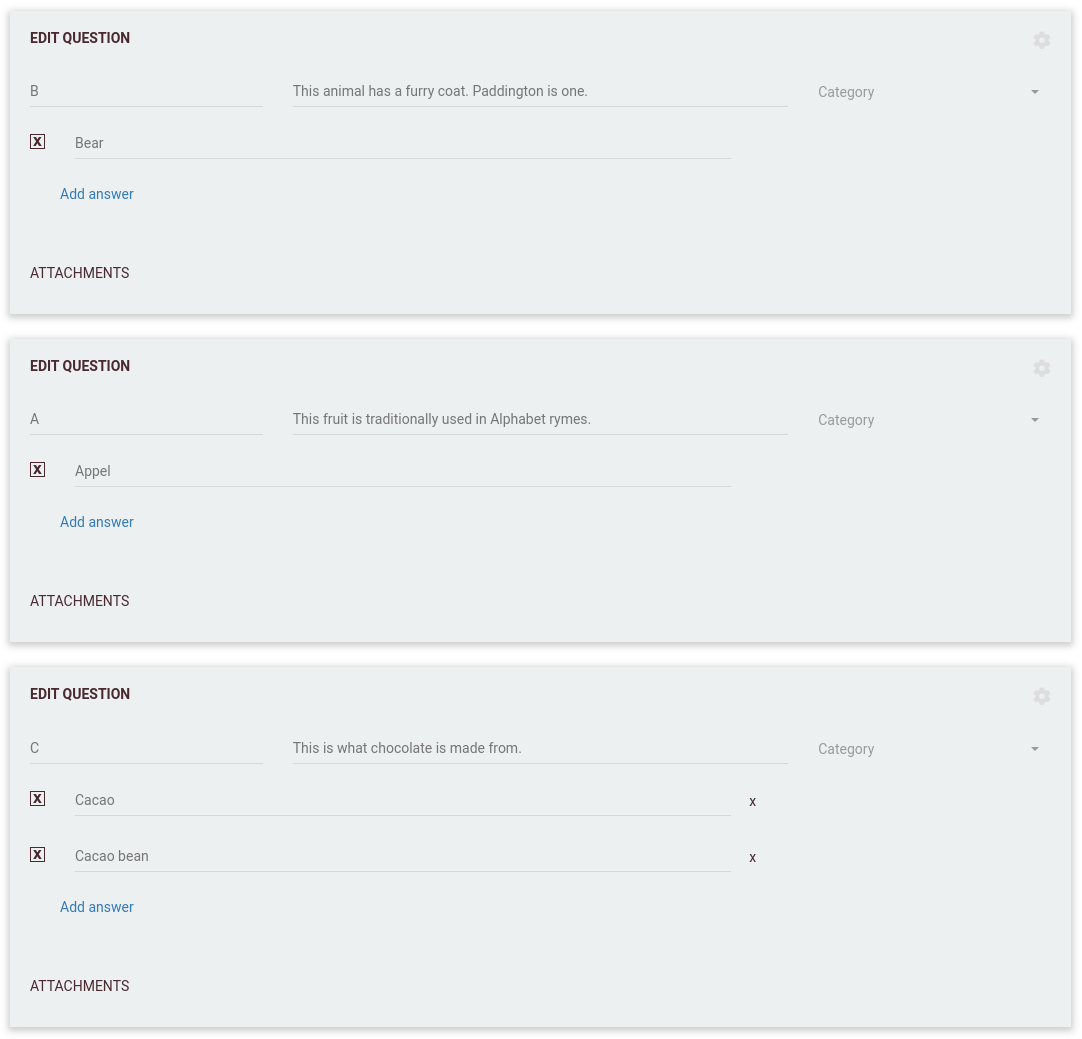
Task: Edit the question letter field B
Action: click(146, 91)
